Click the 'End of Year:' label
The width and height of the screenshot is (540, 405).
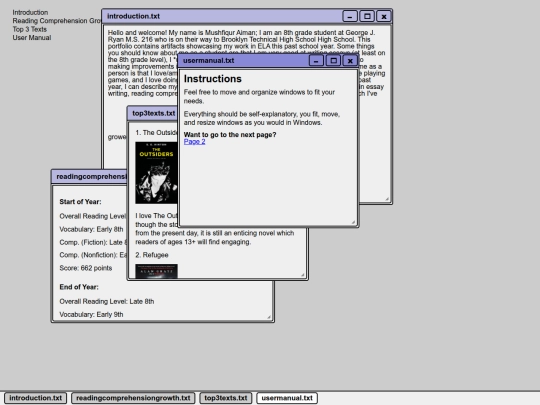click(79, 287)
